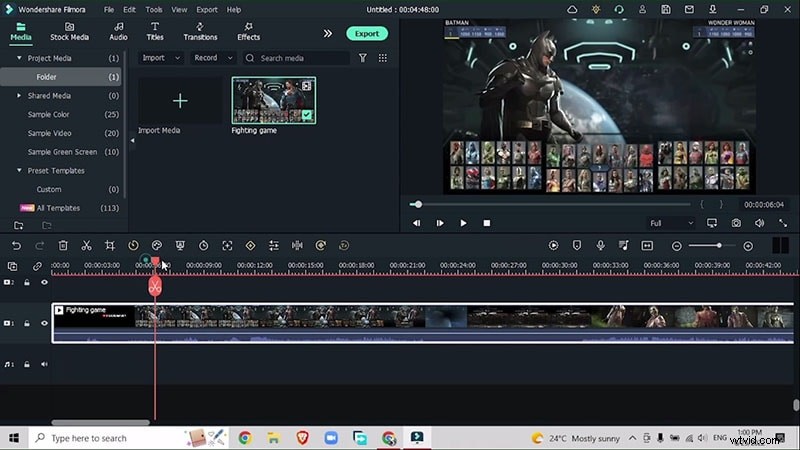The image size is (800, 450).
Task: Add a marker with shield icon
Action: (577, 245)
